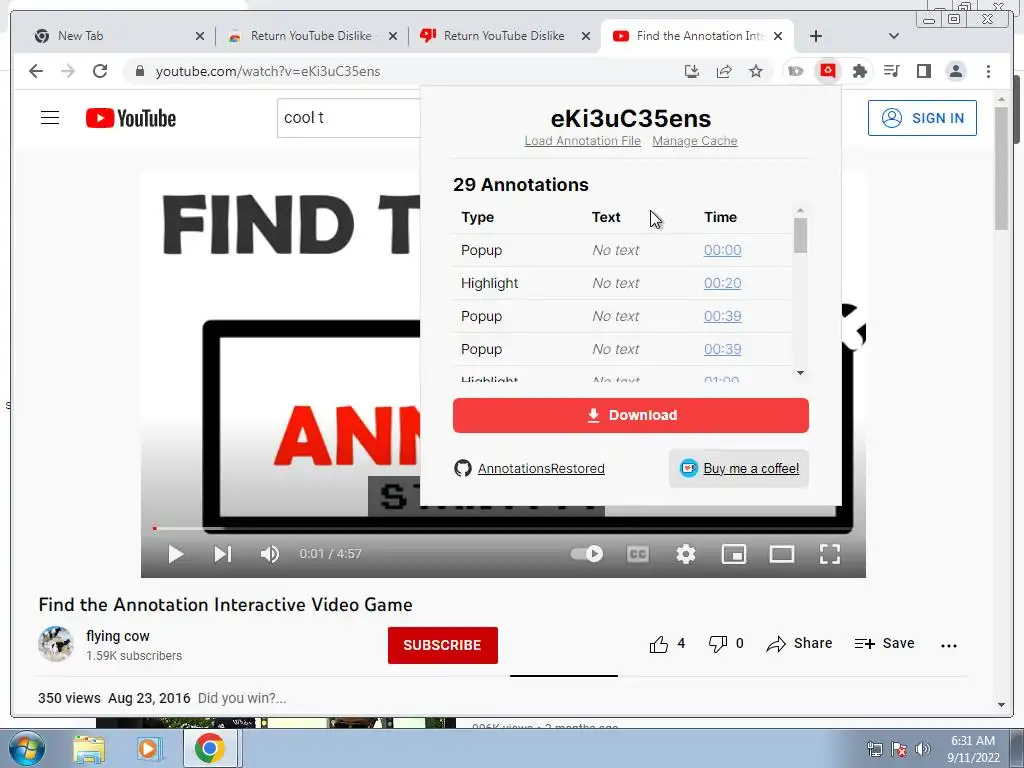Screen dimensions: 1024x768
Task: Save the video to playlist
Action: coord(884,644)
